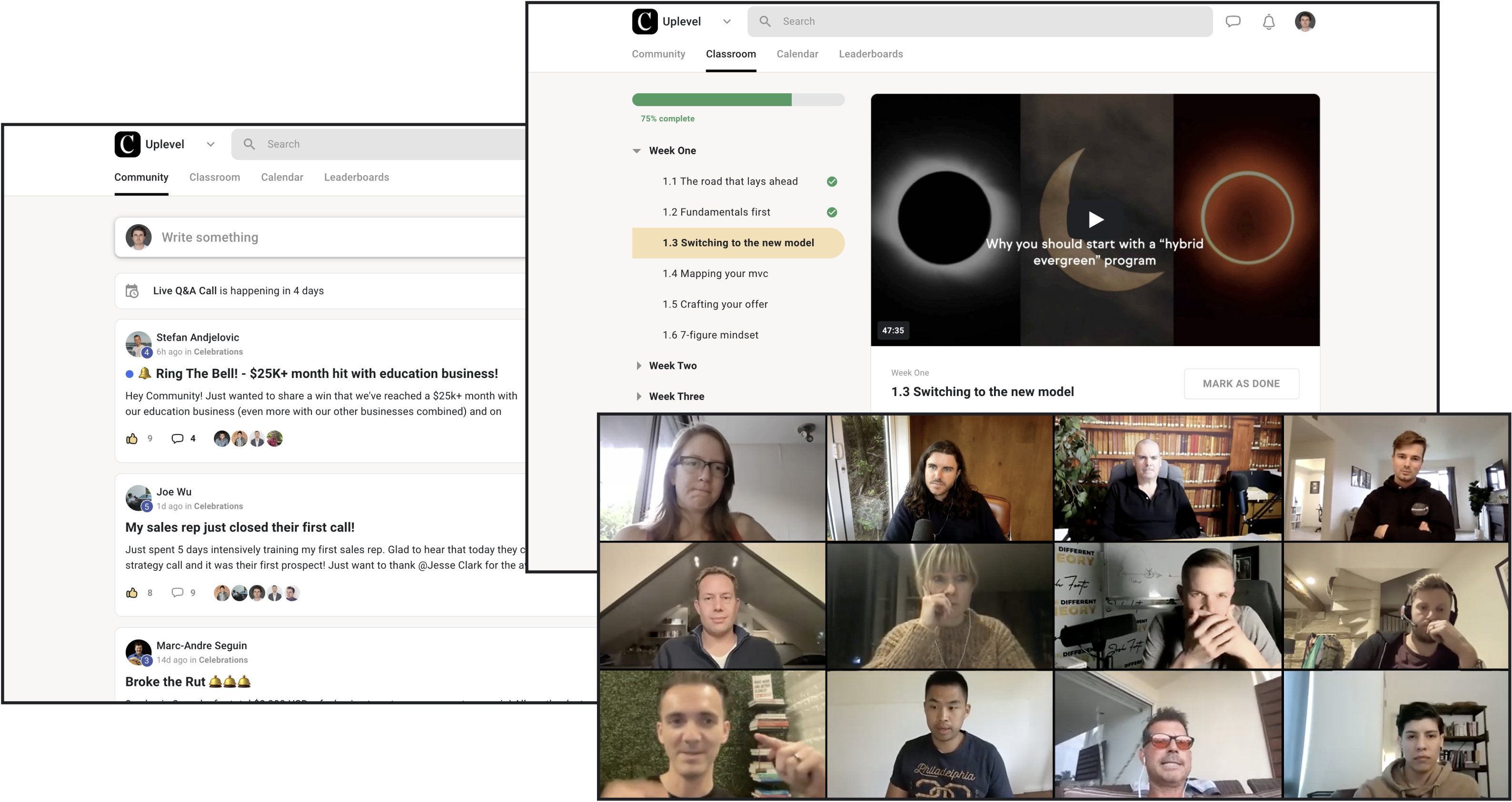
Task: Expand the Week Two section
Action: pyautogui.click(x=638, y=366)
